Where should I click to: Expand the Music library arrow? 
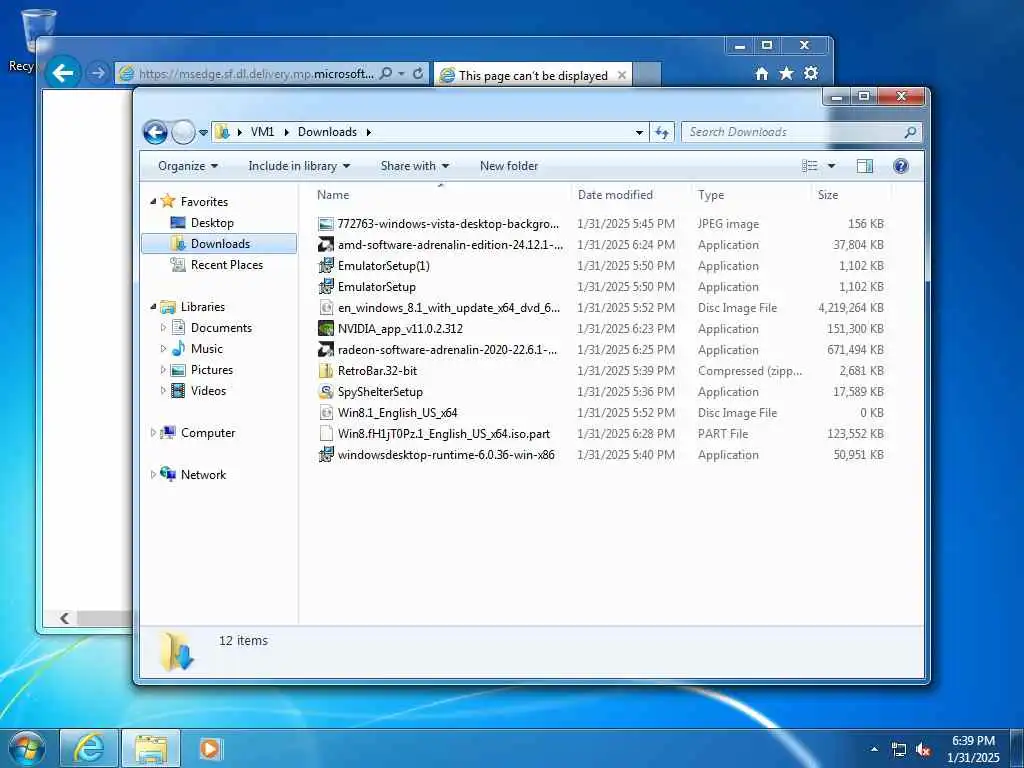163,348
